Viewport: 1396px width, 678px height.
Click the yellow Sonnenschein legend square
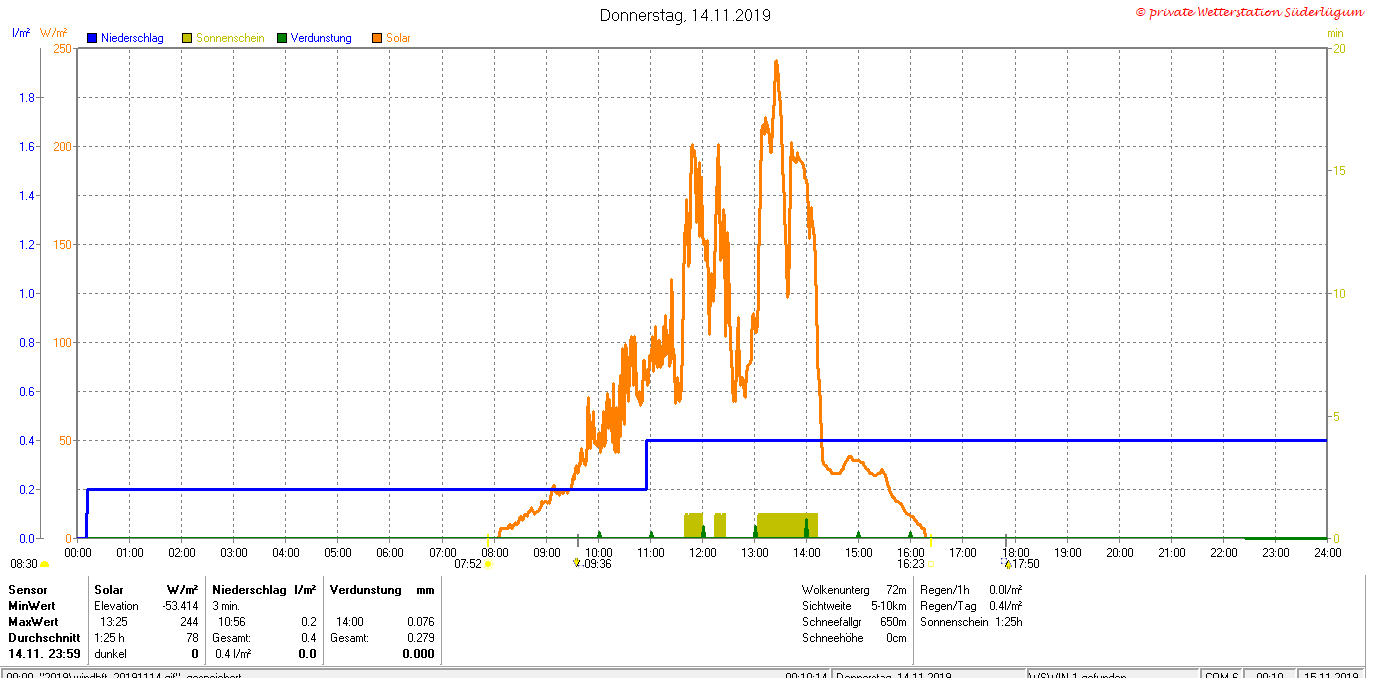pos(187,38)
